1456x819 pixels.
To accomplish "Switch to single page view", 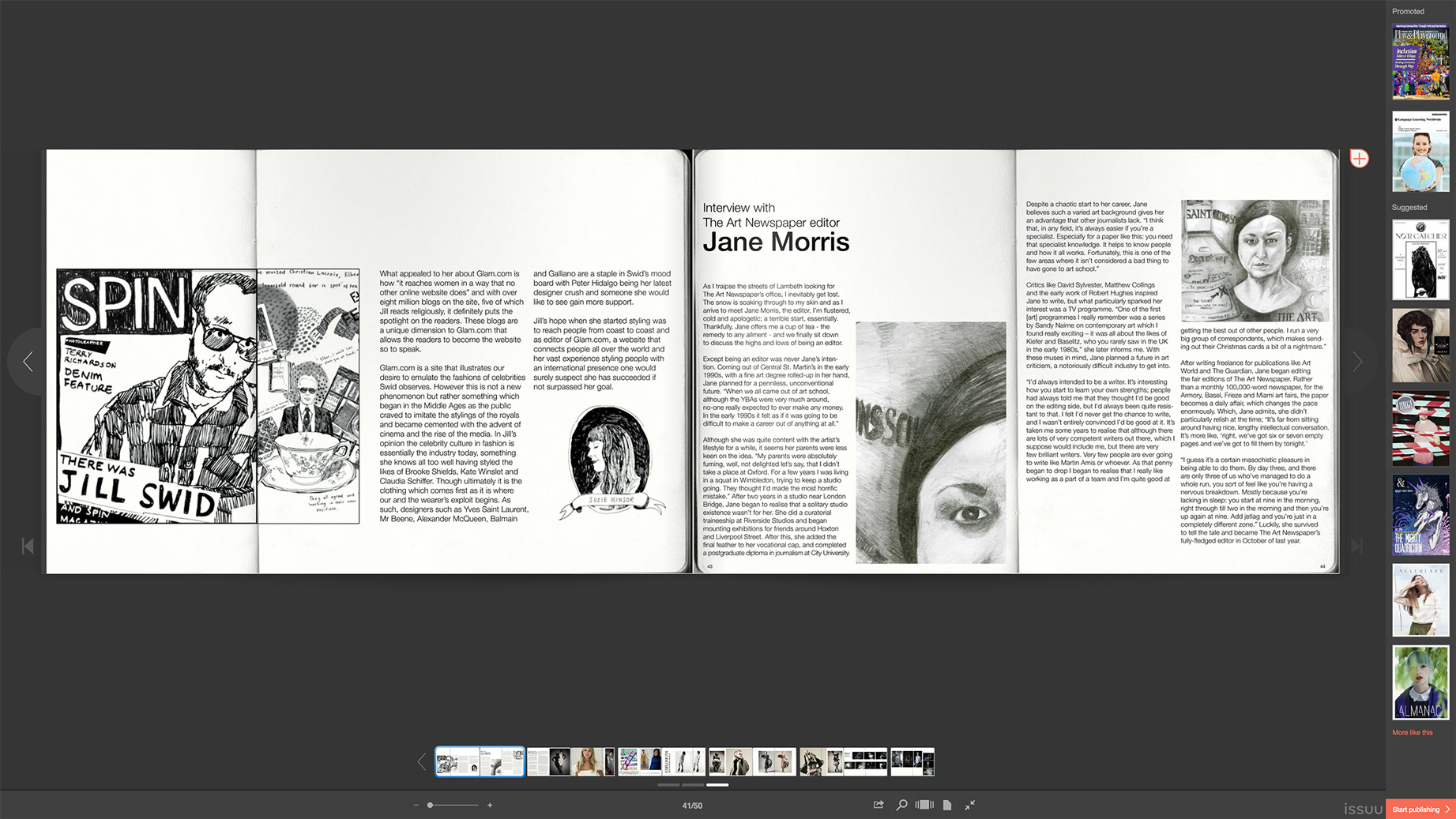I will [x=947, y=805].
